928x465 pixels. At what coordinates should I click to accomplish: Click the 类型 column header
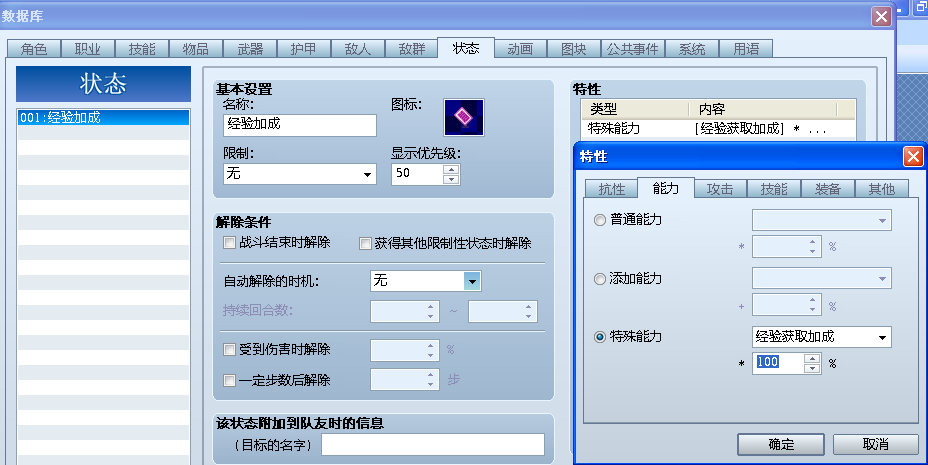pyautogui.click(x=635, y=109)
